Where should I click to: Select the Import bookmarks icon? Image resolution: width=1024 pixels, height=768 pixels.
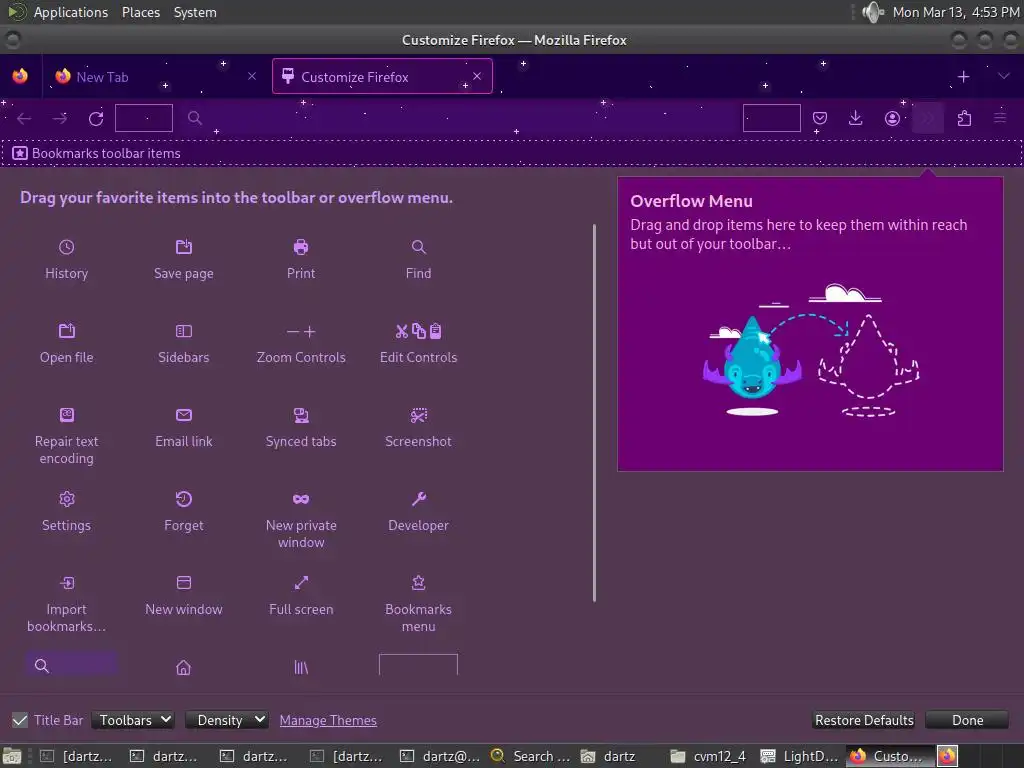point(66,583)
